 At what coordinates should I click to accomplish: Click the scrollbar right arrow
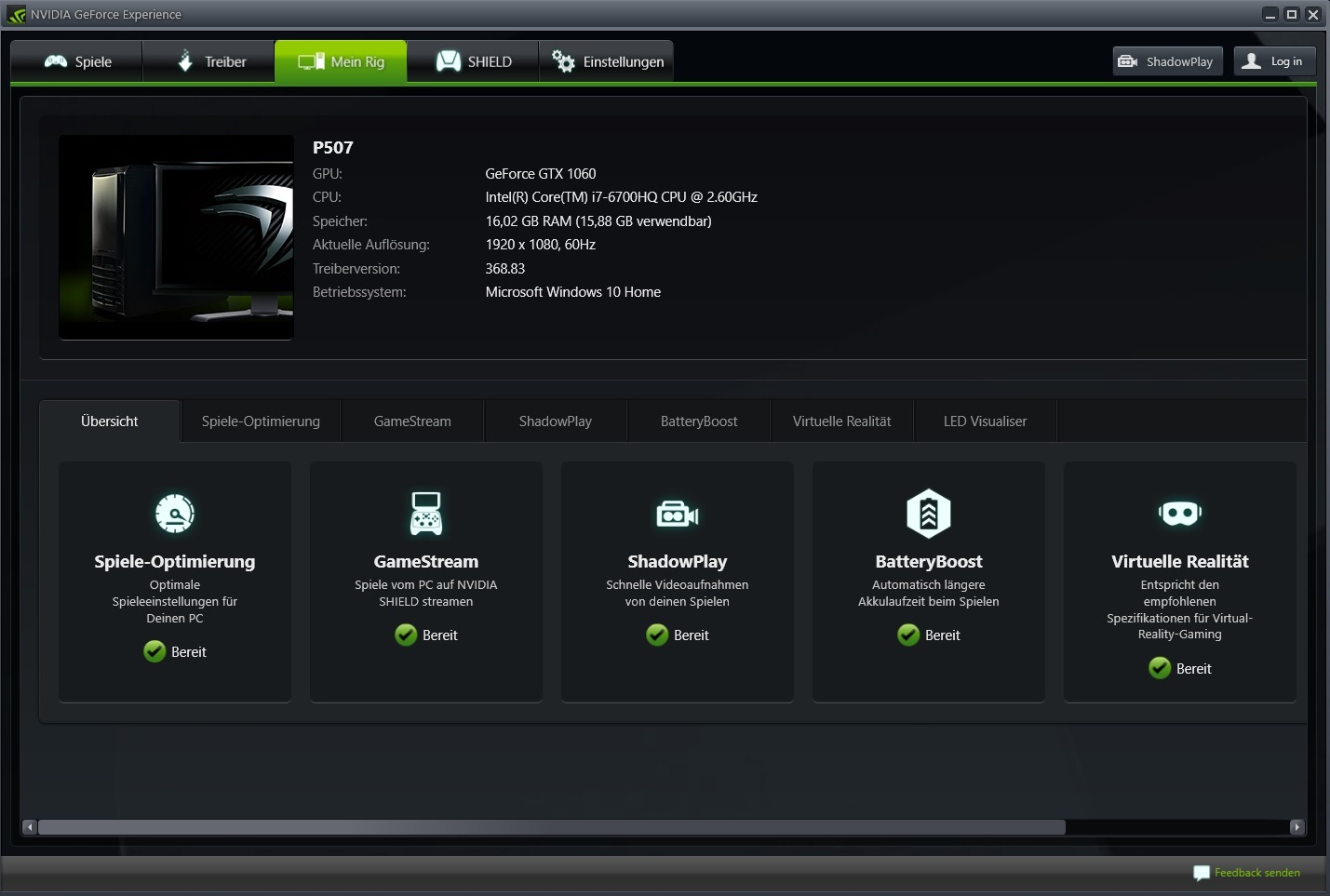[x=1296, y=827]
